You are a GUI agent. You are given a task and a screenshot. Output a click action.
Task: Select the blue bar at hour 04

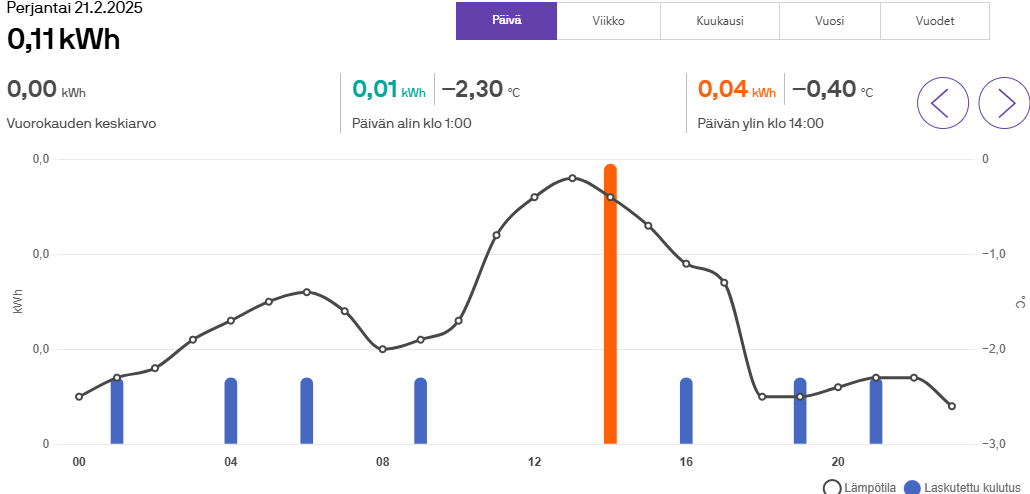click(231, 412)
